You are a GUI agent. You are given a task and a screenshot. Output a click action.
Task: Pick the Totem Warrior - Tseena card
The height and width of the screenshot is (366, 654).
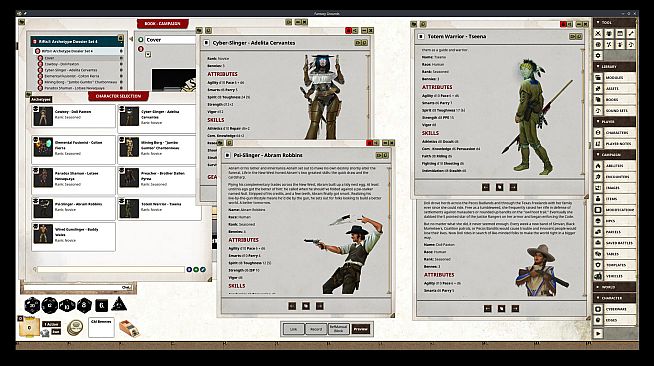(159, 208)
